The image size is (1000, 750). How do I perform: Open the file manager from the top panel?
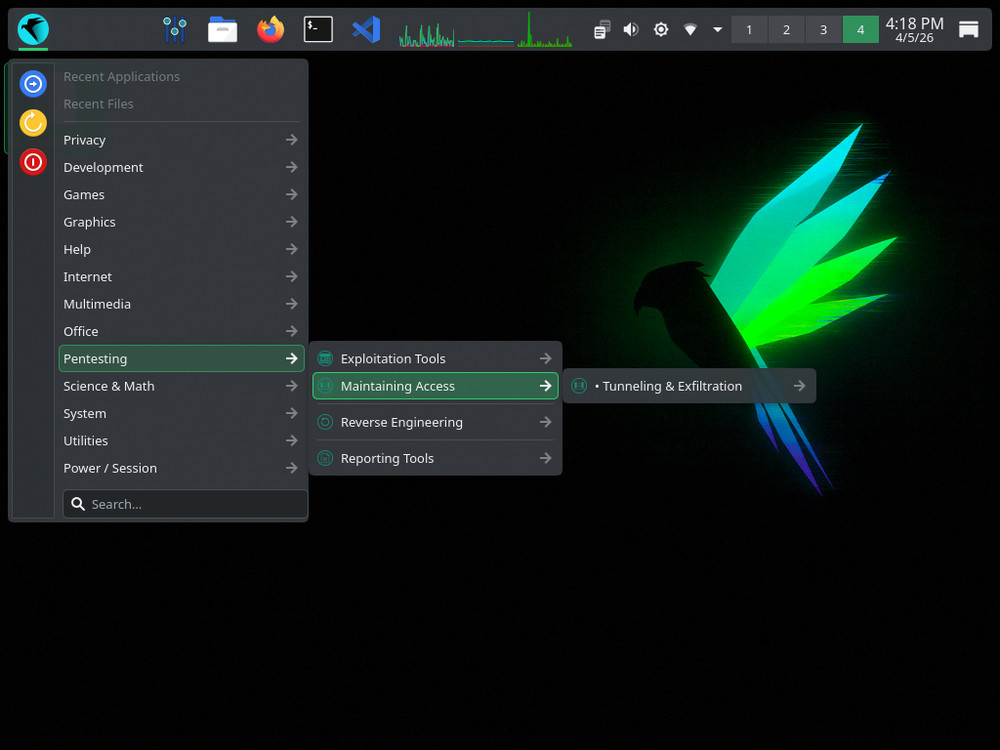[x=222, y=29]
